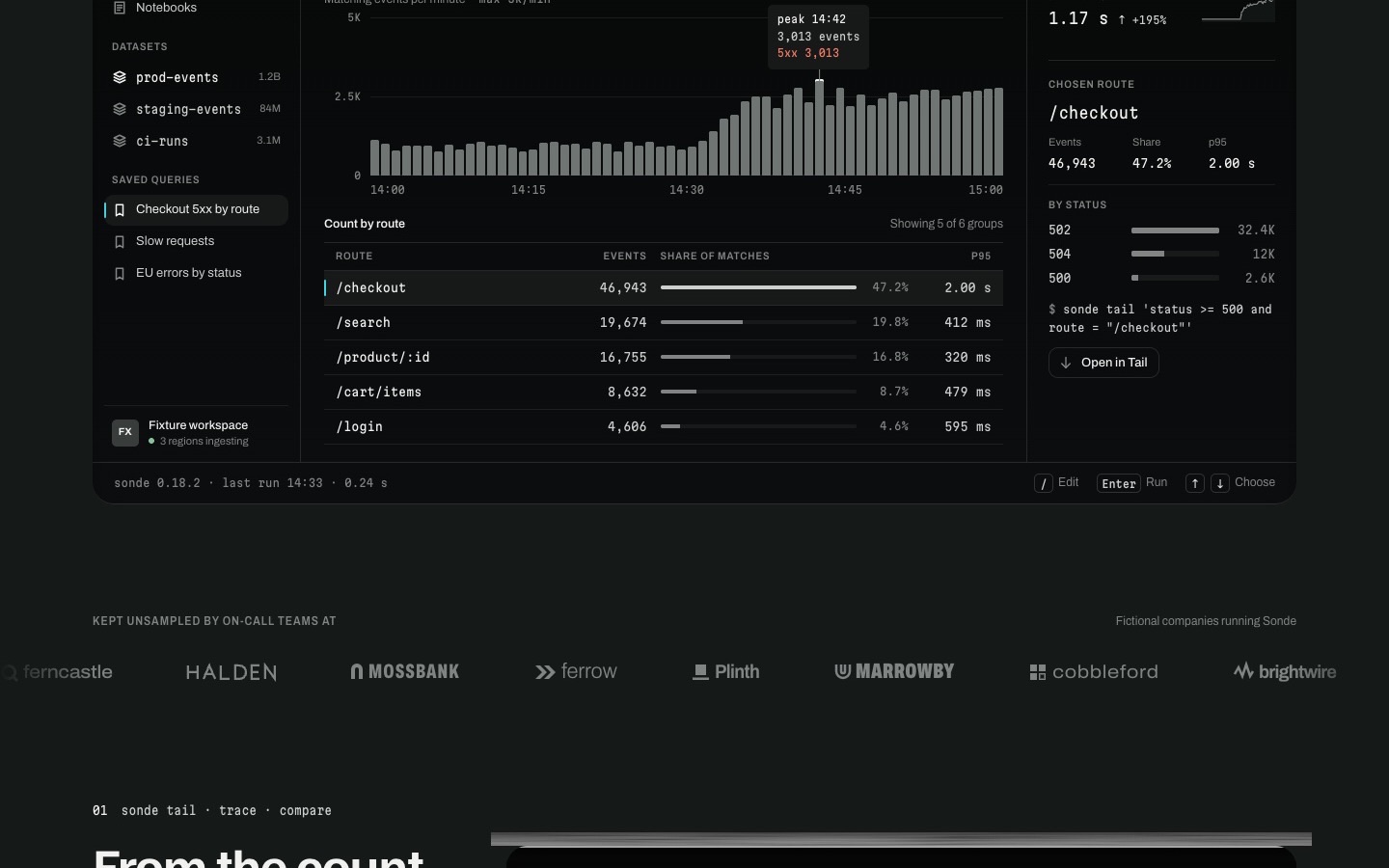Select the /login route row
1389x868 pixels.
(664, 427)
